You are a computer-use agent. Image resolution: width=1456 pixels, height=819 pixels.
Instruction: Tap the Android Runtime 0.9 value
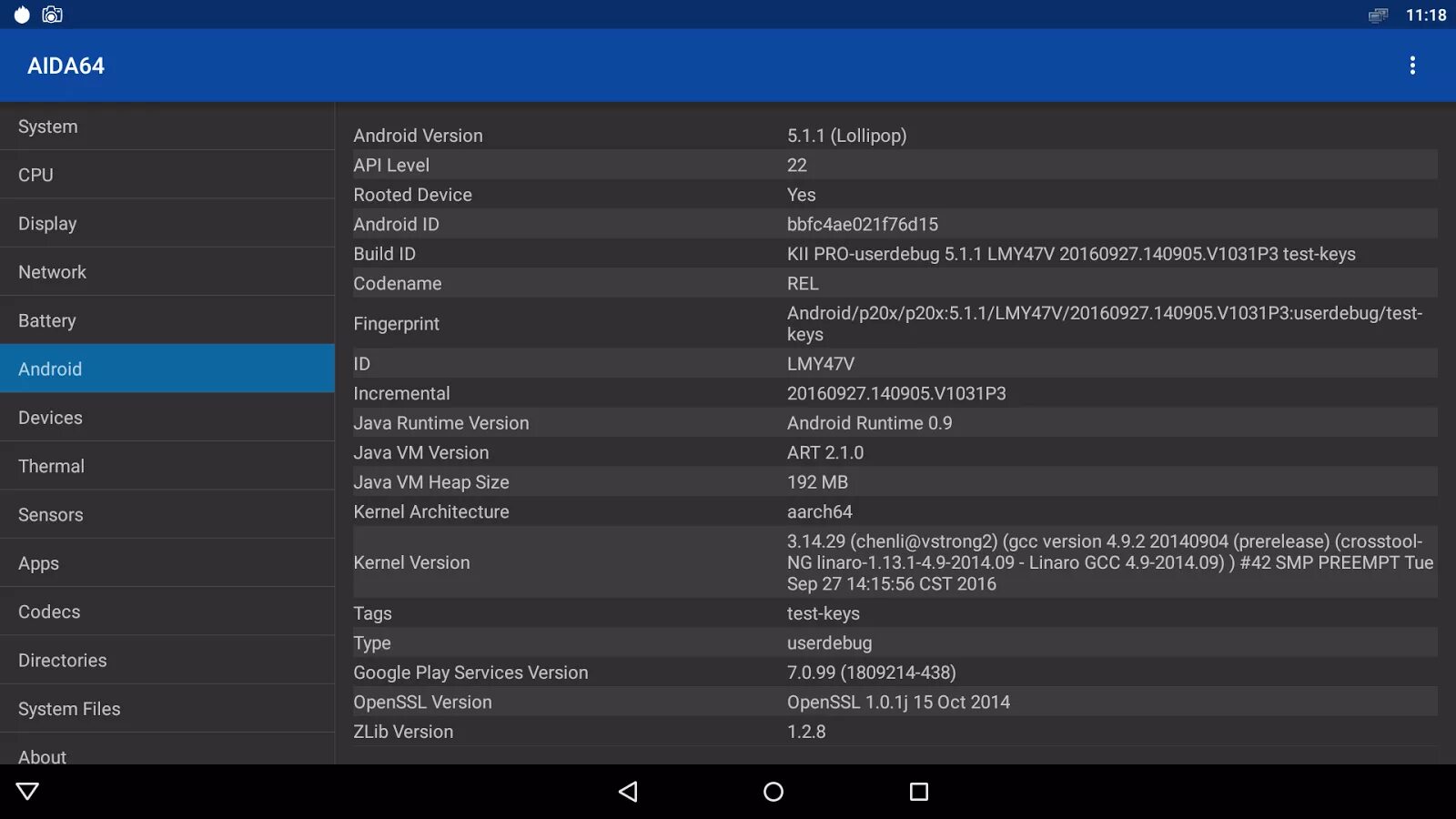870,422
